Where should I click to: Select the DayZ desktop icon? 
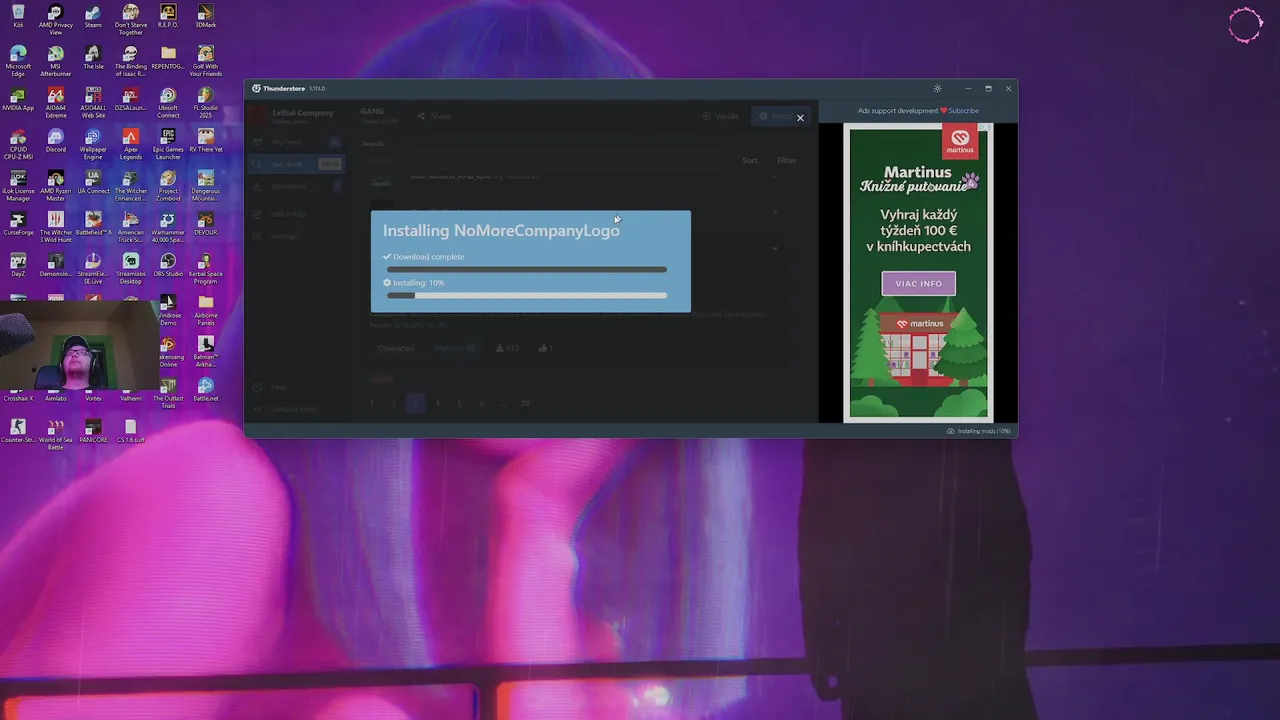(x=18, y=264)
